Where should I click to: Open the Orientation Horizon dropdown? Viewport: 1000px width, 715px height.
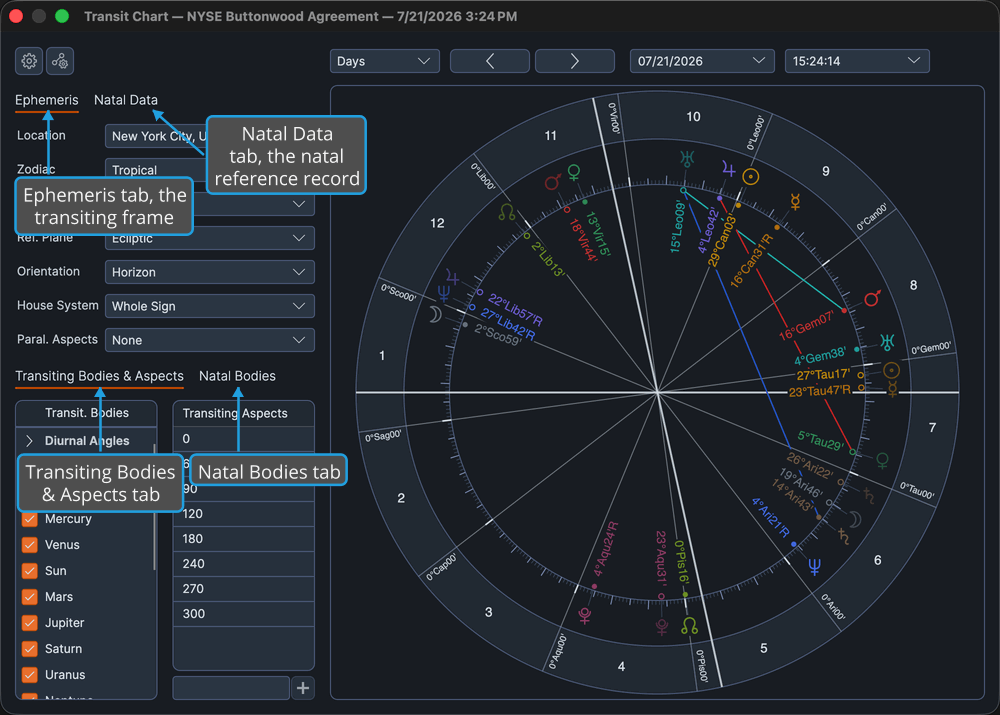[x=210, y=272]
